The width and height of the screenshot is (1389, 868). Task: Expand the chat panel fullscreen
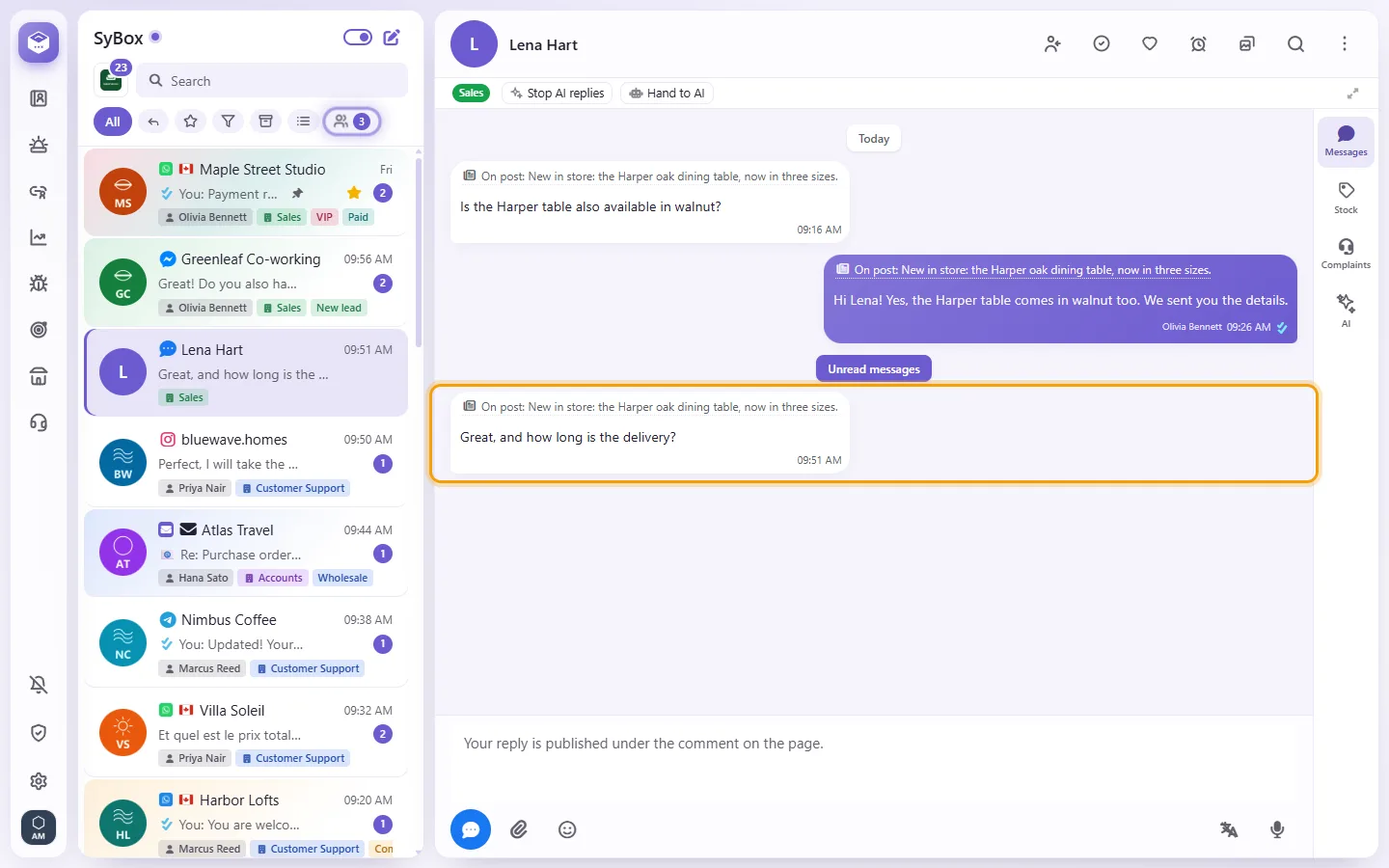point(1353,94)
